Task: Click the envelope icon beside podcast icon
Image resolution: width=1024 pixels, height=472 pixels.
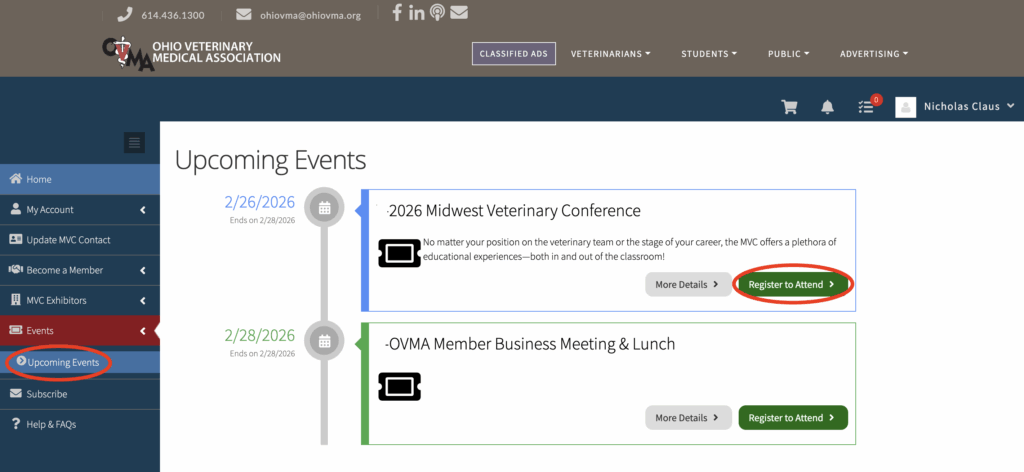Action: [x=458, y=13]
